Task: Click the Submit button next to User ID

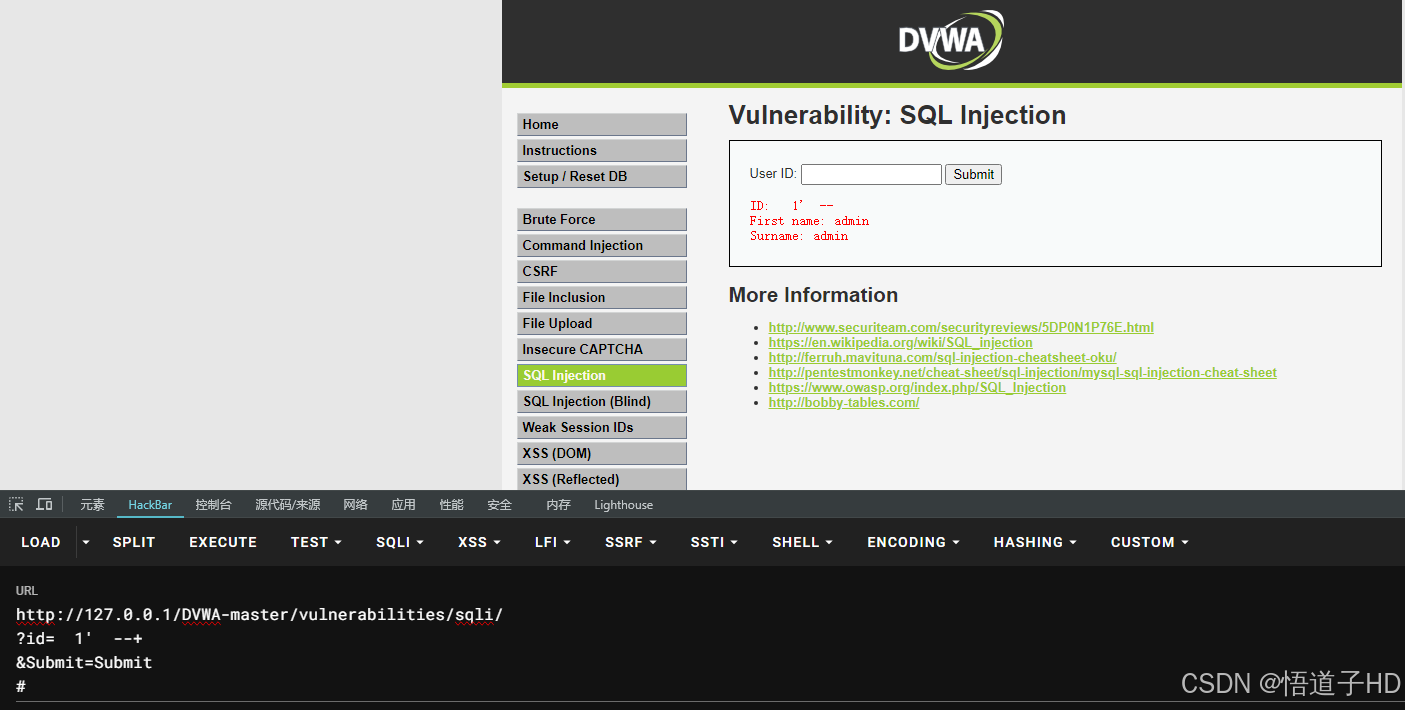Action: 973,174
